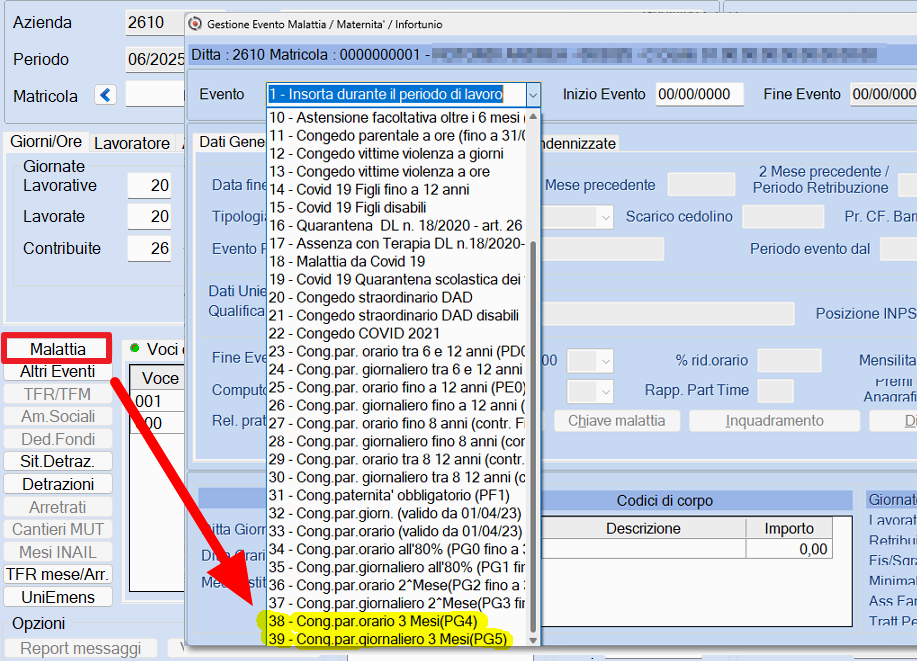This screenshot has width=917, height=661.
Task: Click the Lavorate value field
Action: point(150,217)
